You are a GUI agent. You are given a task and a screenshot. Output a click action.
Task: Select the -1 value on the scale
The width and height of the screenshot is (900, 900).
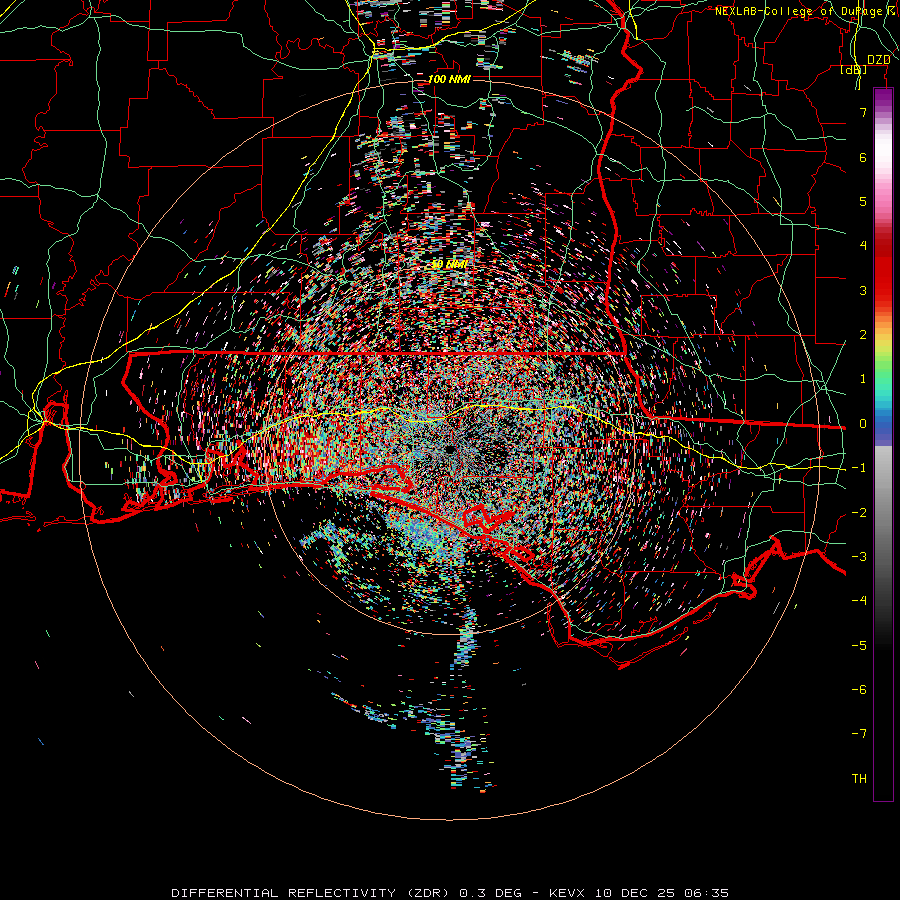(x=859, y=468)
